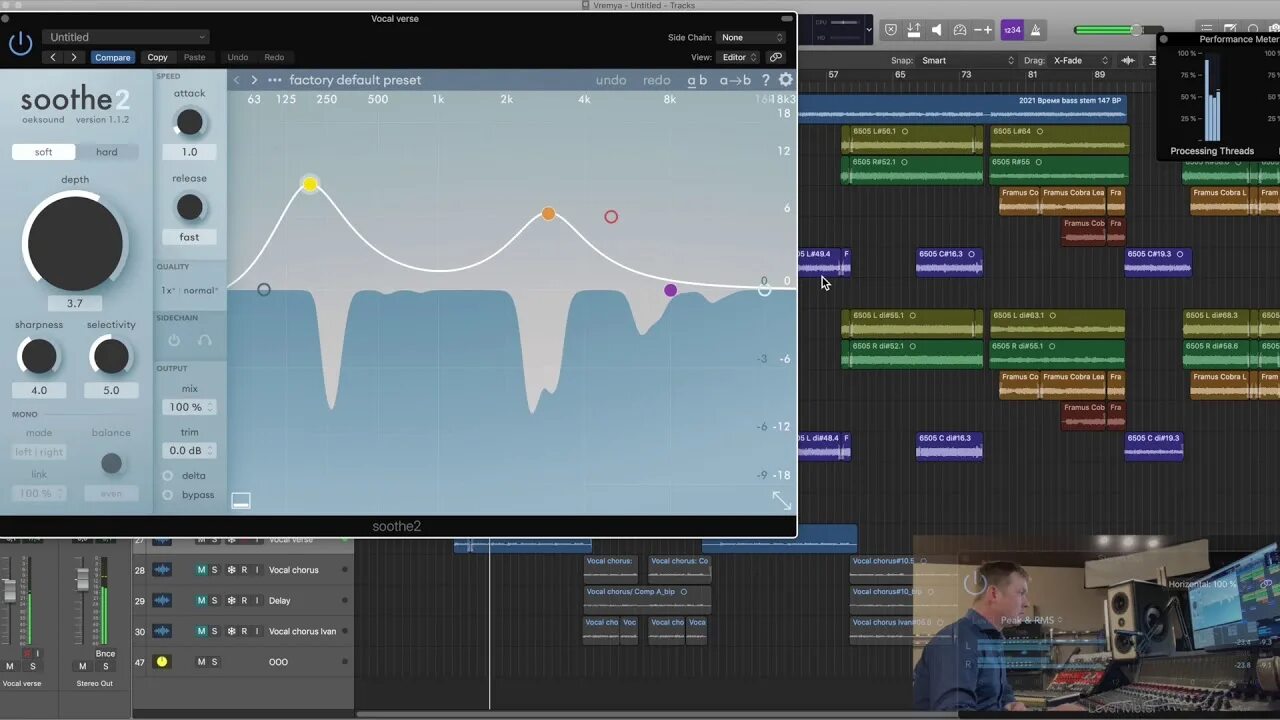Click the trim 0.0 dB stepper
The height and width of the screenshot is (720, 1280).
pos(189,451)
